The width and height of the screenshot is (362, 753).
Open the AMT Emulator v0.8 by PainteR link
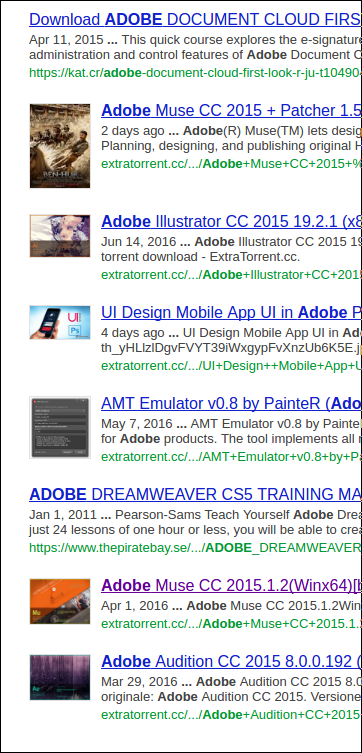coord(231,403)
